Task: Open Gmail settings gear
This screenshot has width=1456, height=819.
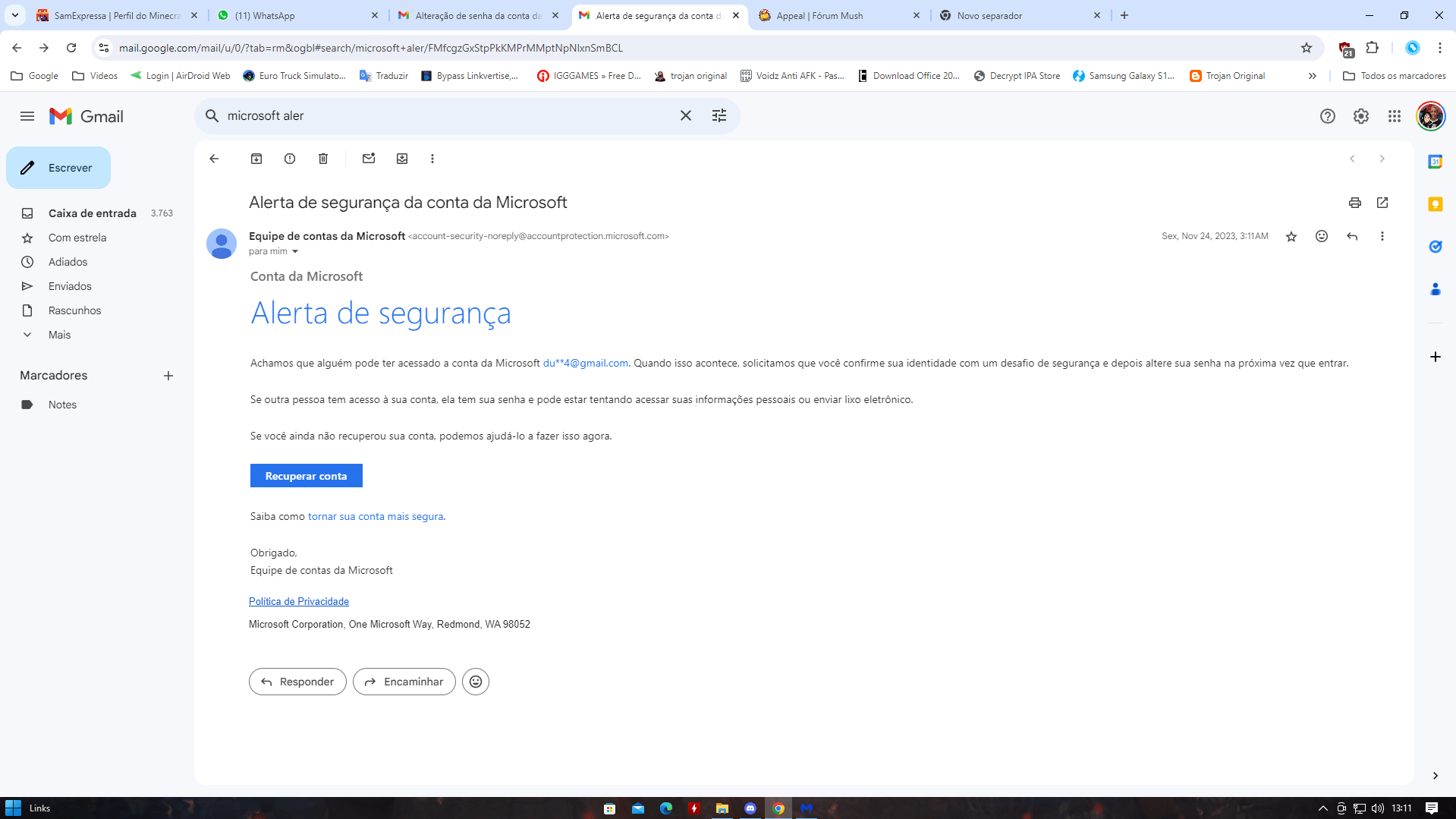Action: [x=1361, y=116]
